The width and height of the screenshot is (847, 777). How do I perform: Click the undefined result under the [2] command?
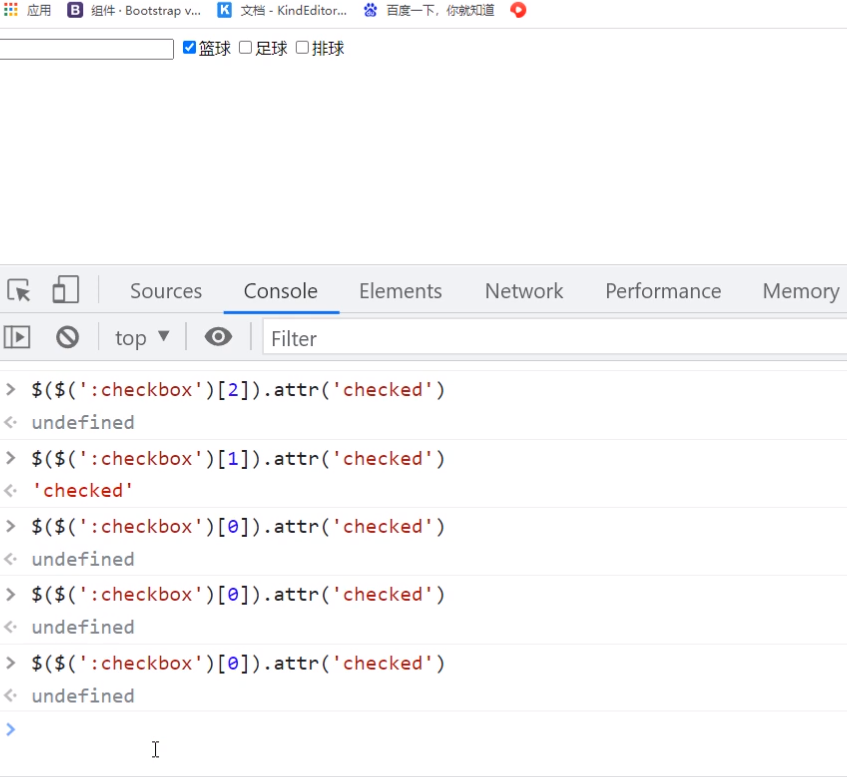point(83,422)
